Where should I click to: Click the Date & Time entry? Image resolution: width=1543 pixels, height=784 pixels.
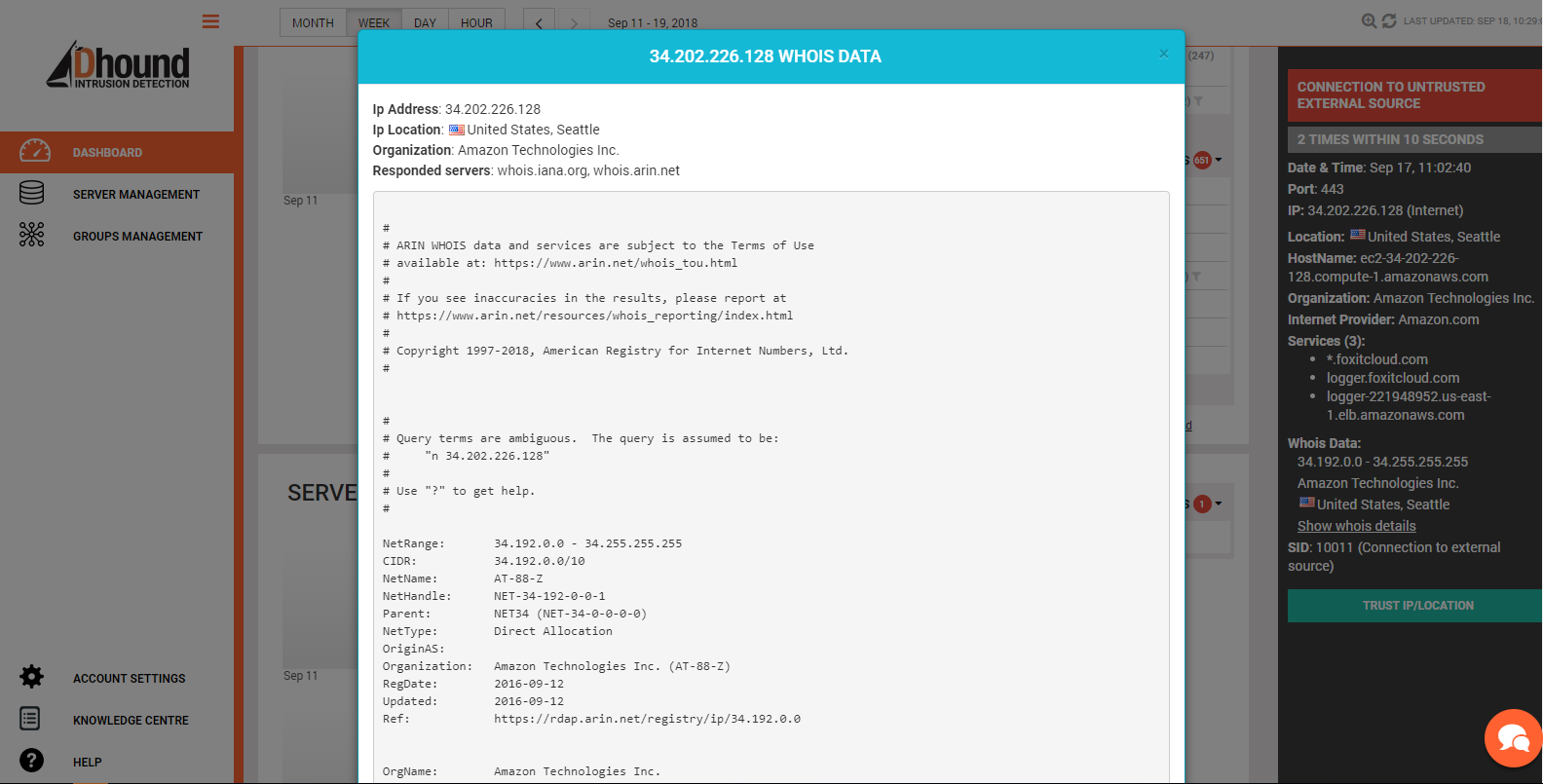point(1379,168)
